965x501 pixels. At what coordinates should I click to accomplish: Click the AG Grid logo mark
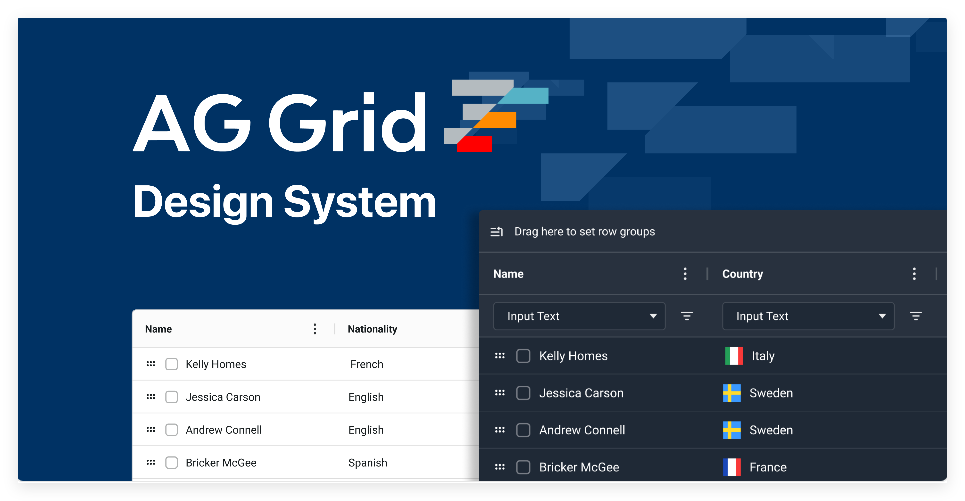495,115
